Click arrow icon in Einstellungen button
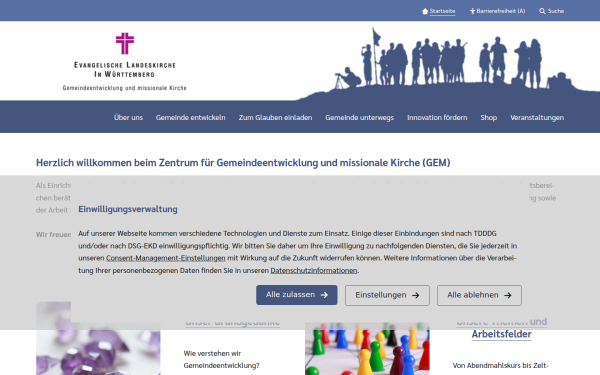 coord(416,295)
